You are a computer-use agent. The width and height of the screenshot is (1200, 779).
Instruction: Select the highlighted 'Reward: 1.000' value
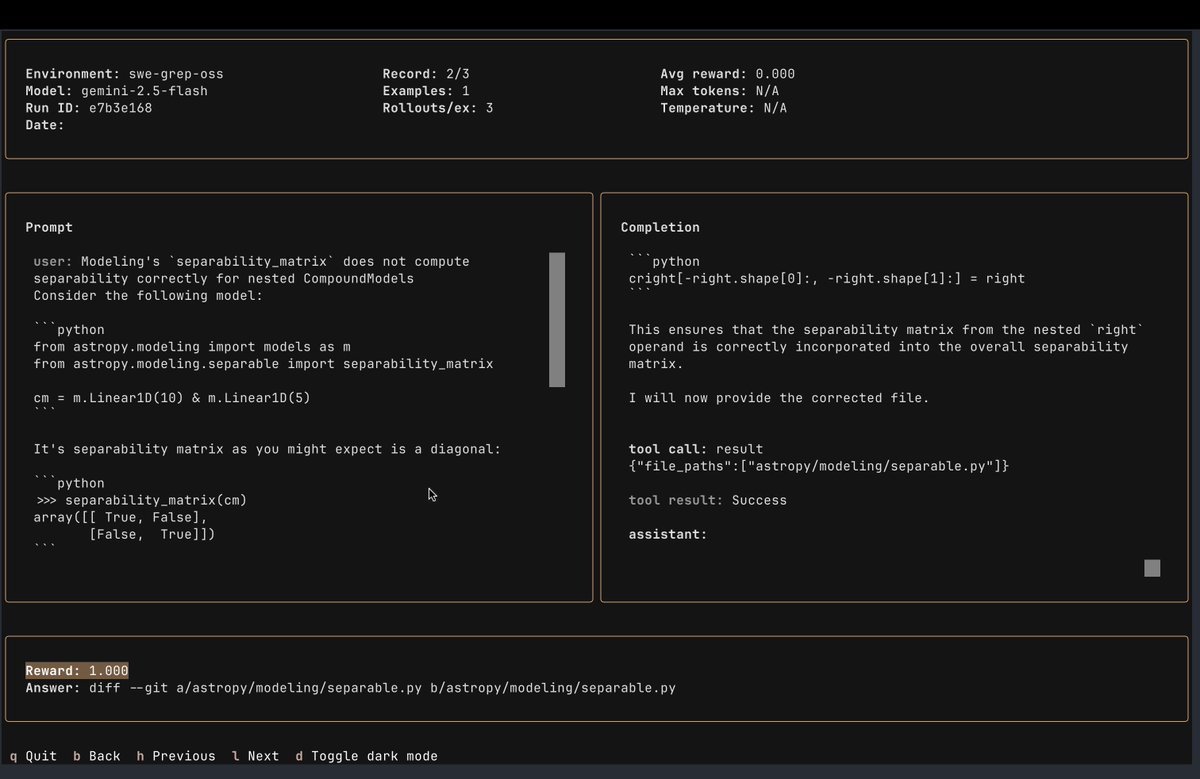coord(77,670)
